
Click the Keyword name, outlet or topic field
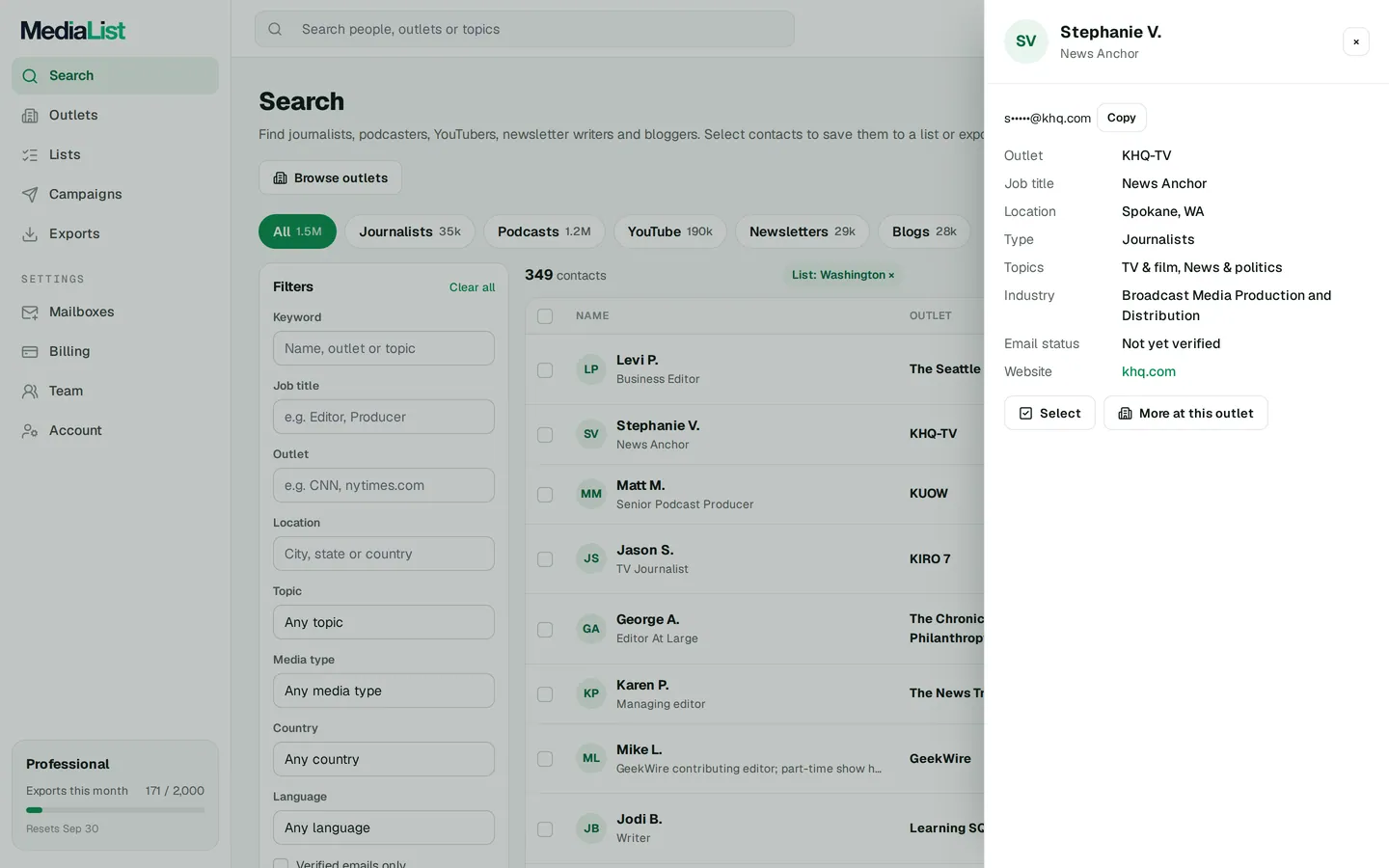coord(384,348)
